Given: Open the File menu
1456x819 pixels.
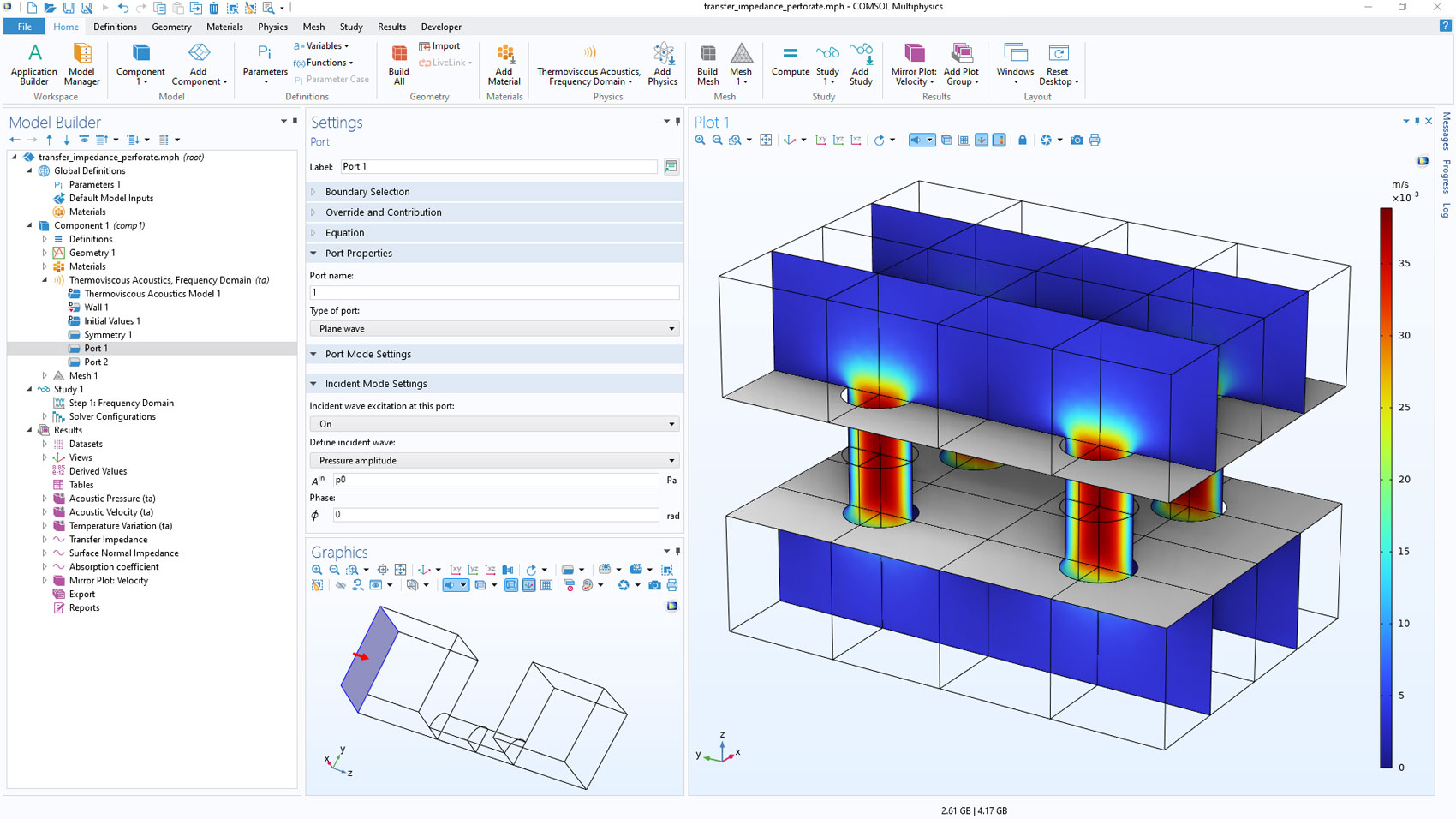Looking at the screenshot, I should pyautogui.click(x=24, y=27).
